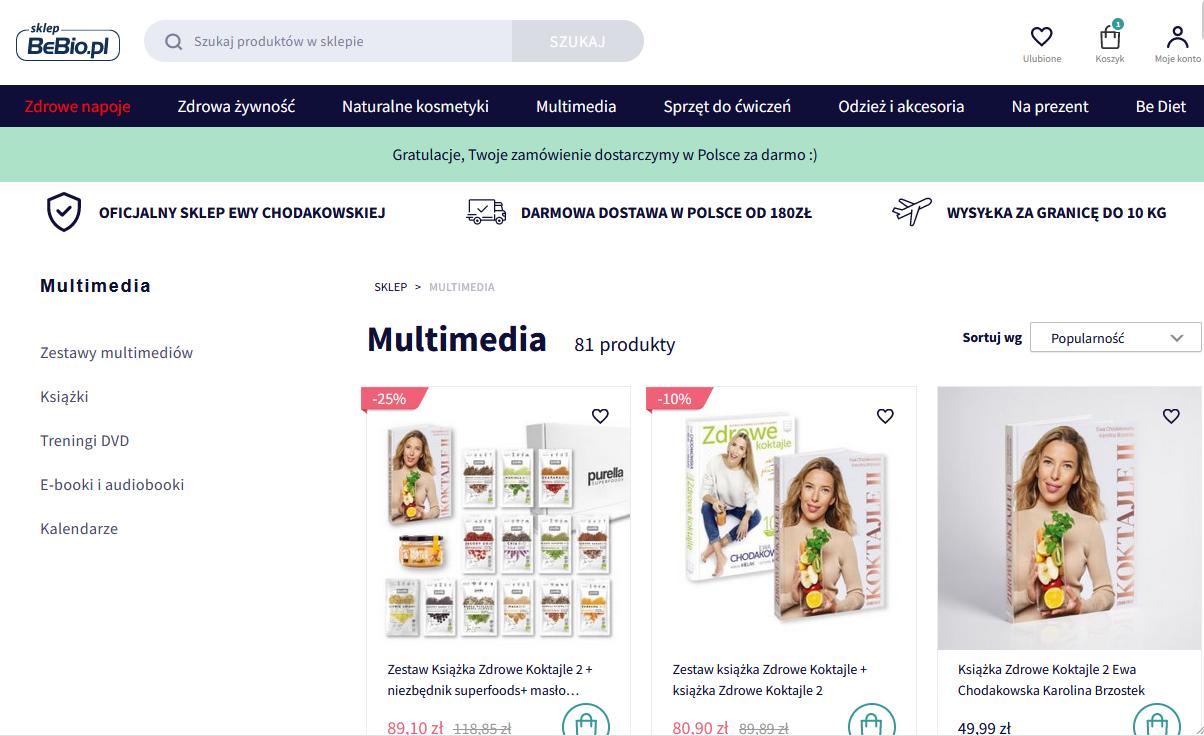Click the SZUKAJ search button
Viewport: 1204px width, 736px height.
pos(578,41)
